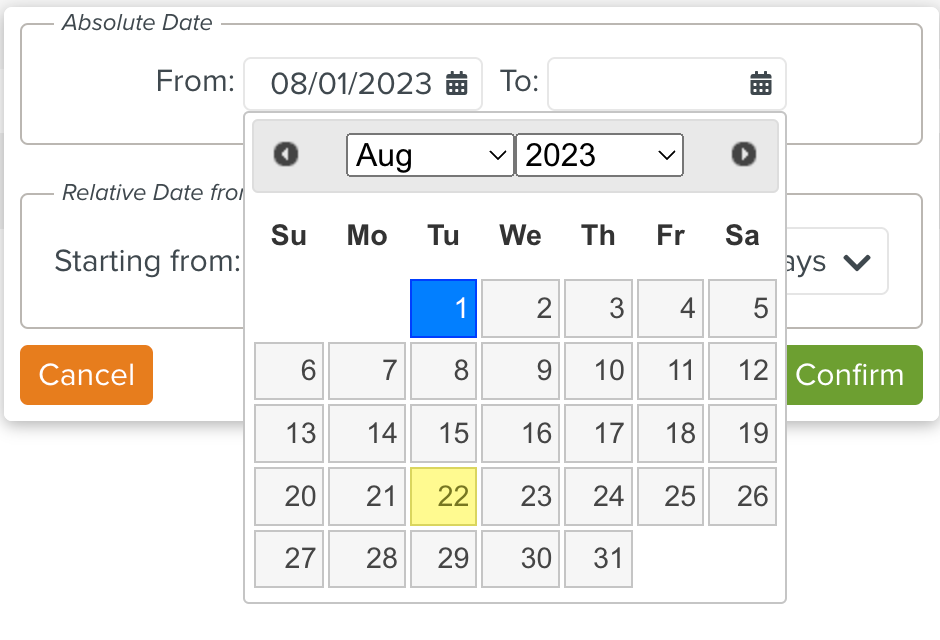Click the Cancel button

[86, 375]
